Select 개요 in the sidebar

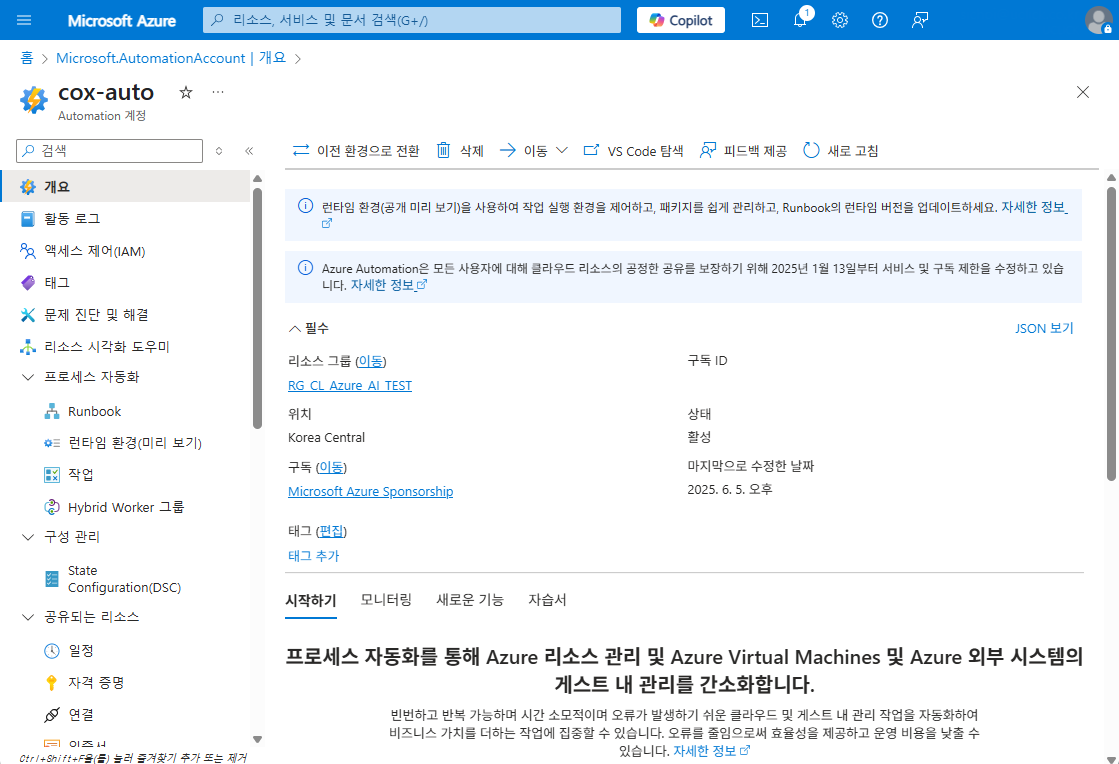click(126, 186)
